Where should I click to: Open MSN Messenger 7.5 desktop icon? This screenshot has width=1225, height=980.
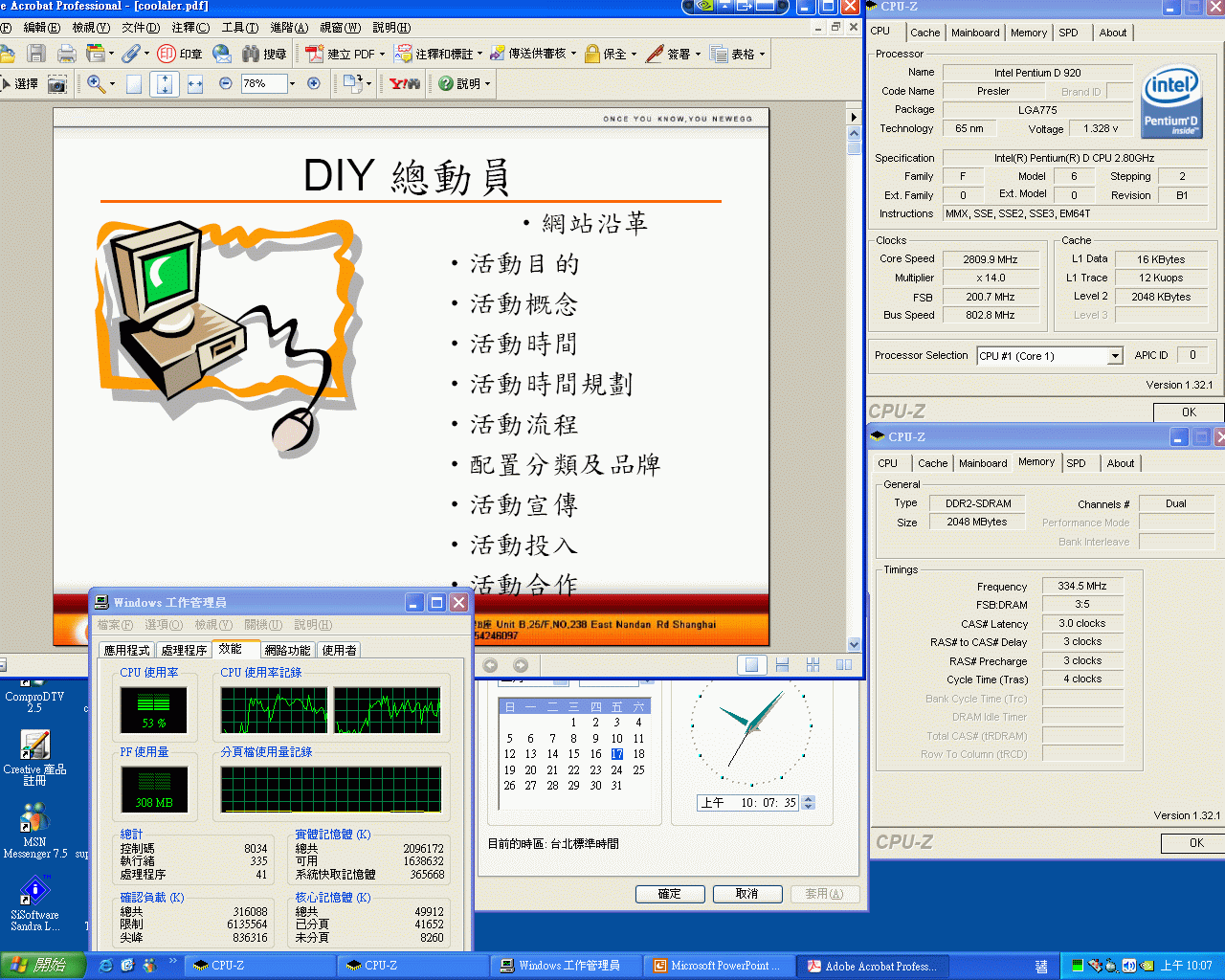coord(34,829)
